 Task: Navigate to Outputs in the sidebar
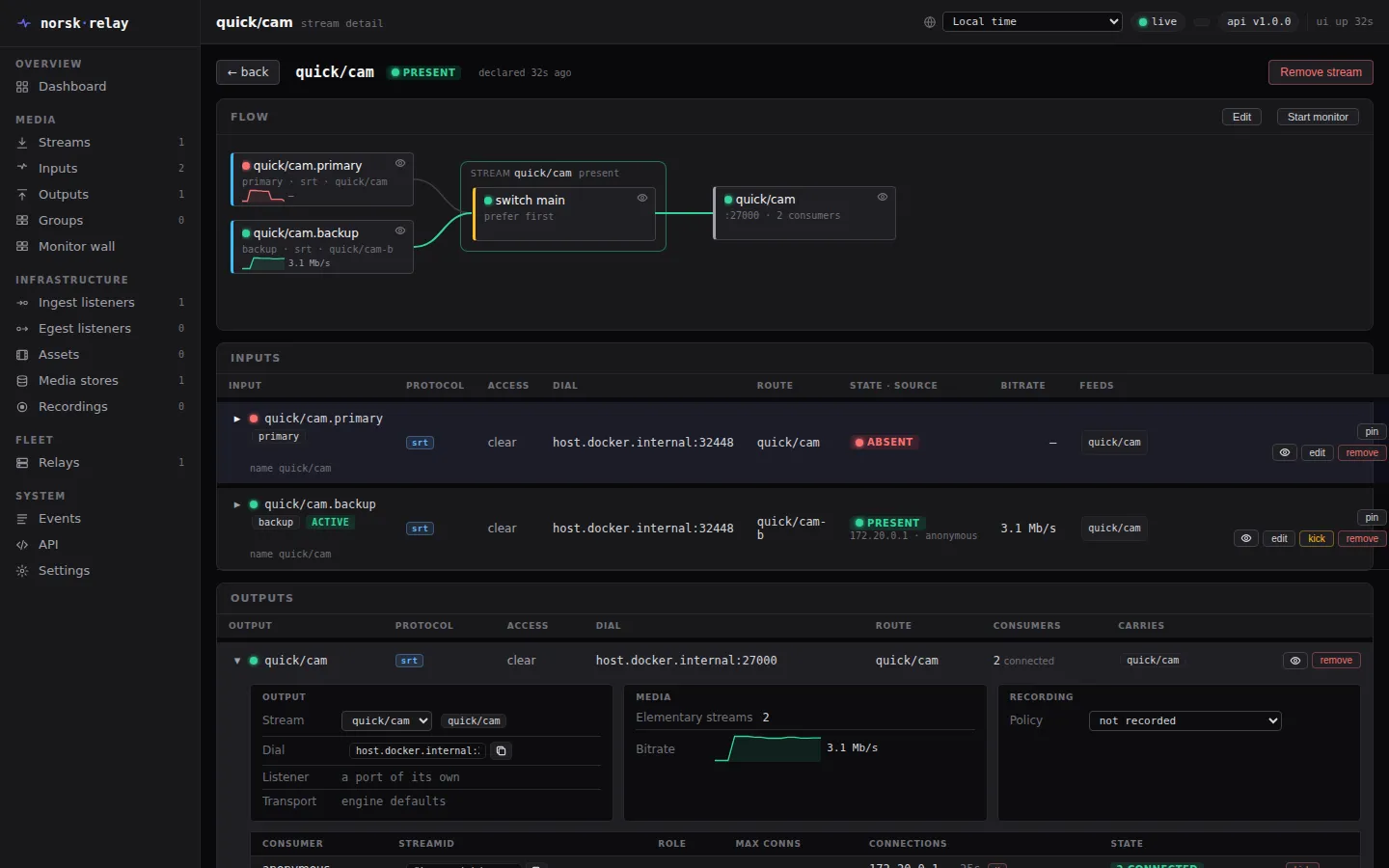point(63,195)
